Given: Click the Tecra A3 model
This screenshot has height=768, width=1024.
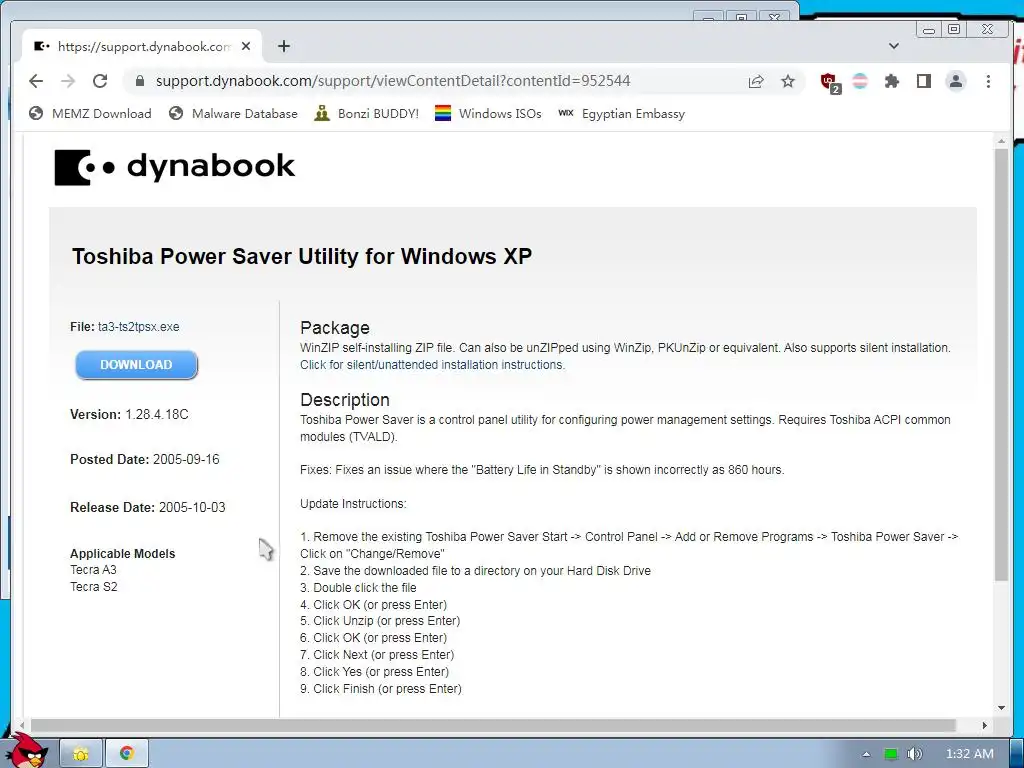Looking at the screenshot, I should [93, 569].
